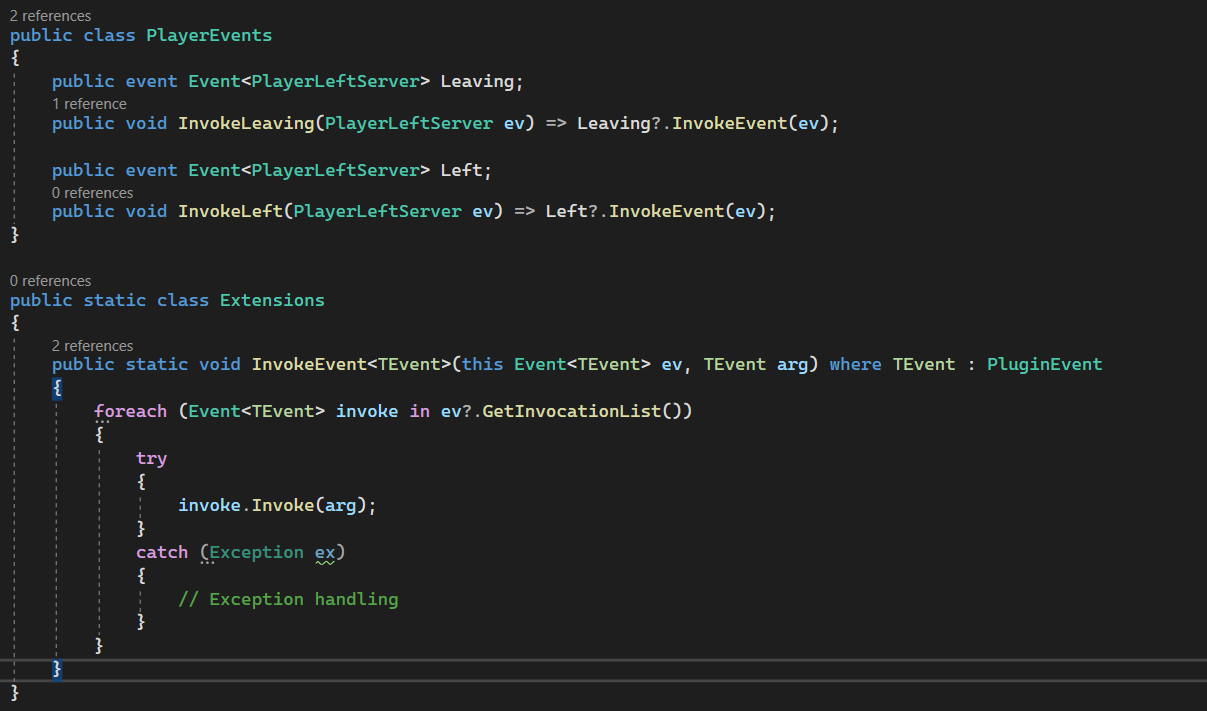Click the 'foreach' keyword
This screenshot has height=711, width=1207.
click(x=131, y=411)
